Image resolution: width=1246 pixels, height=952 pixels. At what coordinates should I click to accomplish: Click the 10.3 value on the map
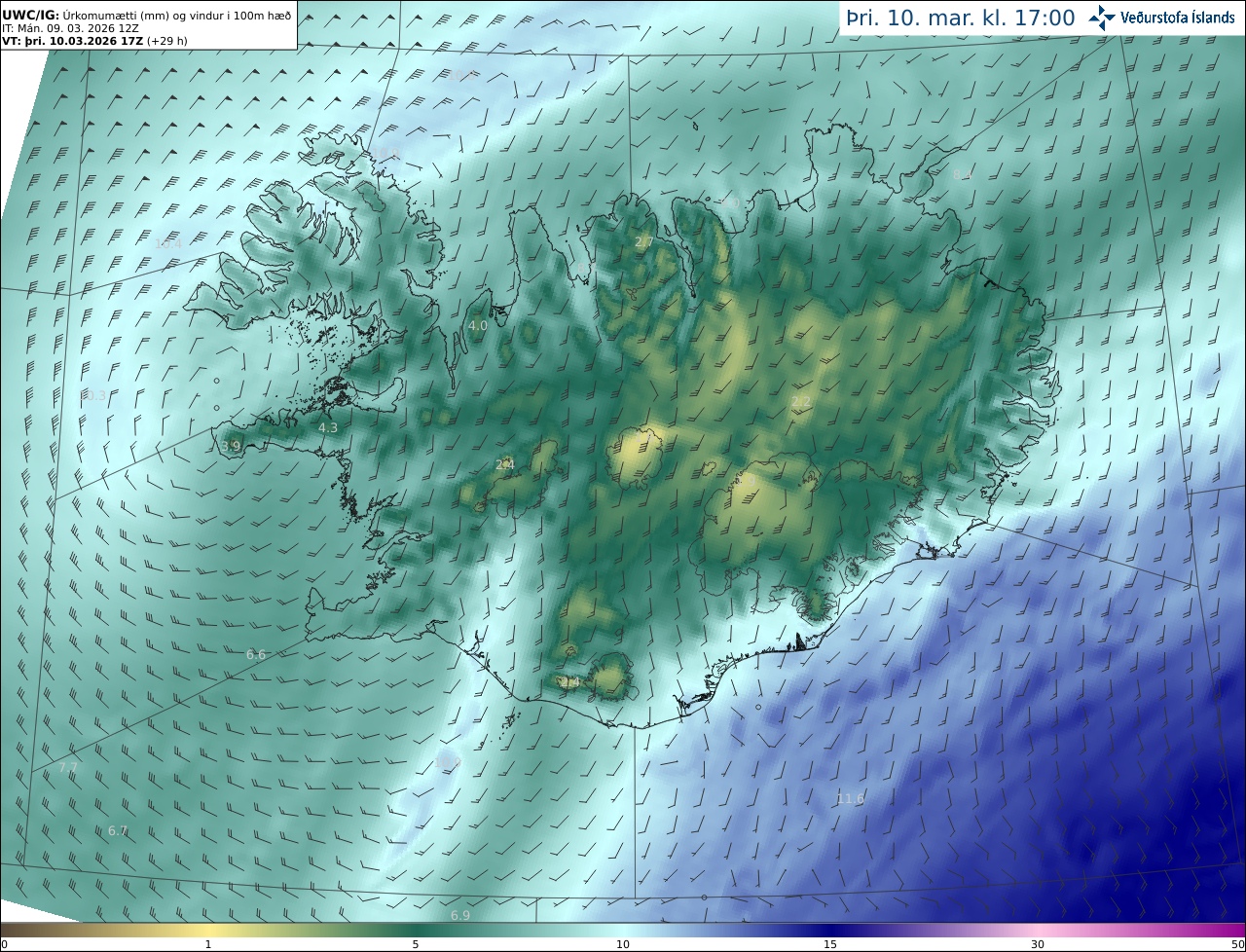92,395
